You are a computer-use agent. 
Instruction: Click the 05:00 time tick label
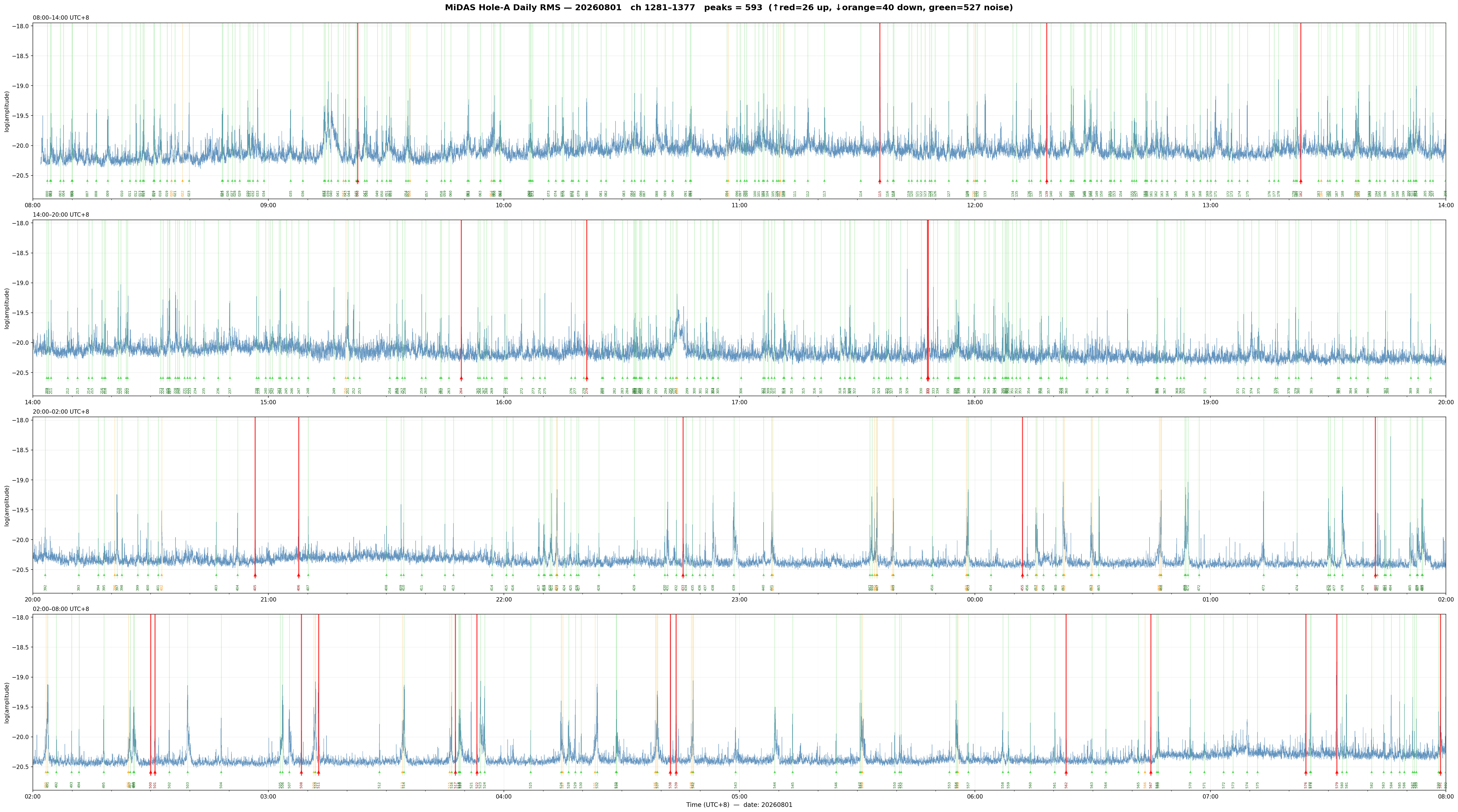(x=739, y=797)
